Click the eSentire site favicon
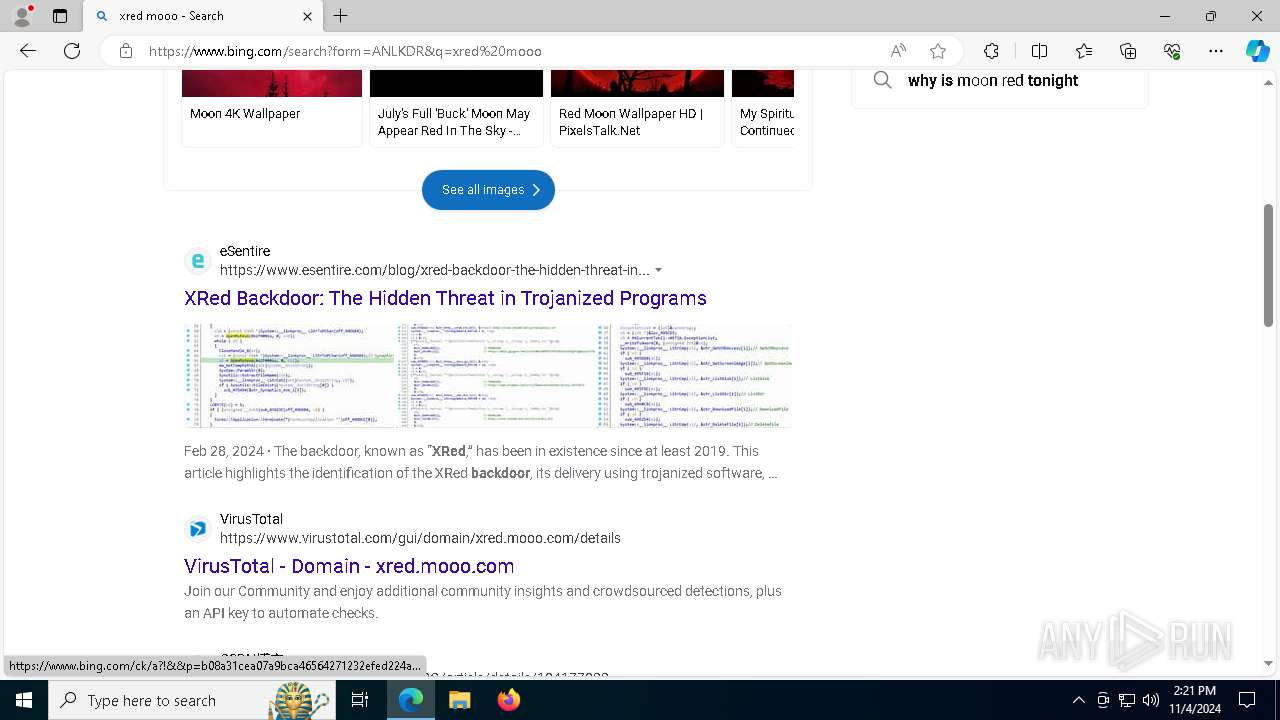The width and height of the screenshot is (1280, 720). (x=198, y=261)
